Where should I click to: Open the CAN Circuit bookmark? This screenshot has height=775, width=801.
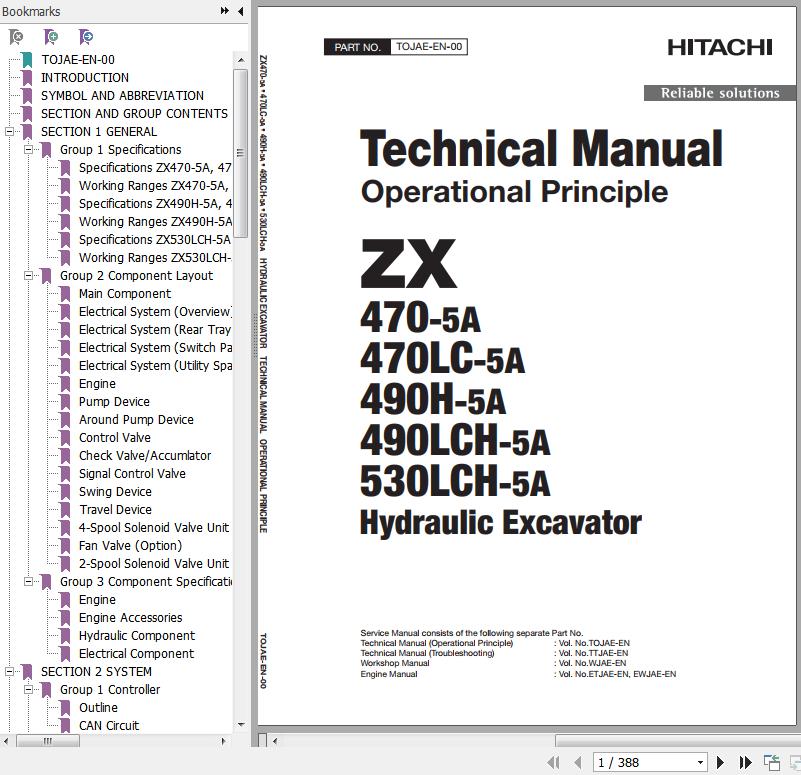pos(109,725)
